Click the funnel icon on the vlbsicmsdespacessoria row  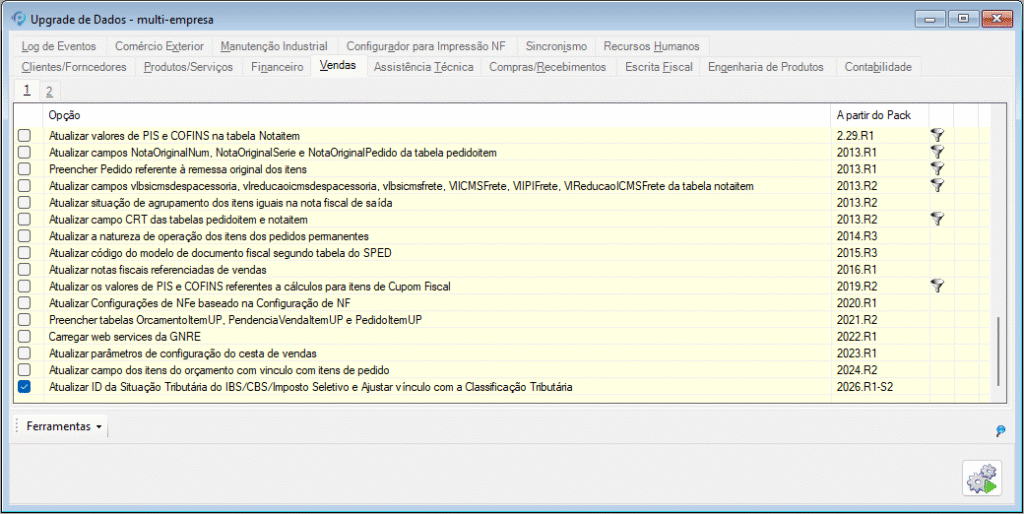click(x=937, y=185)
